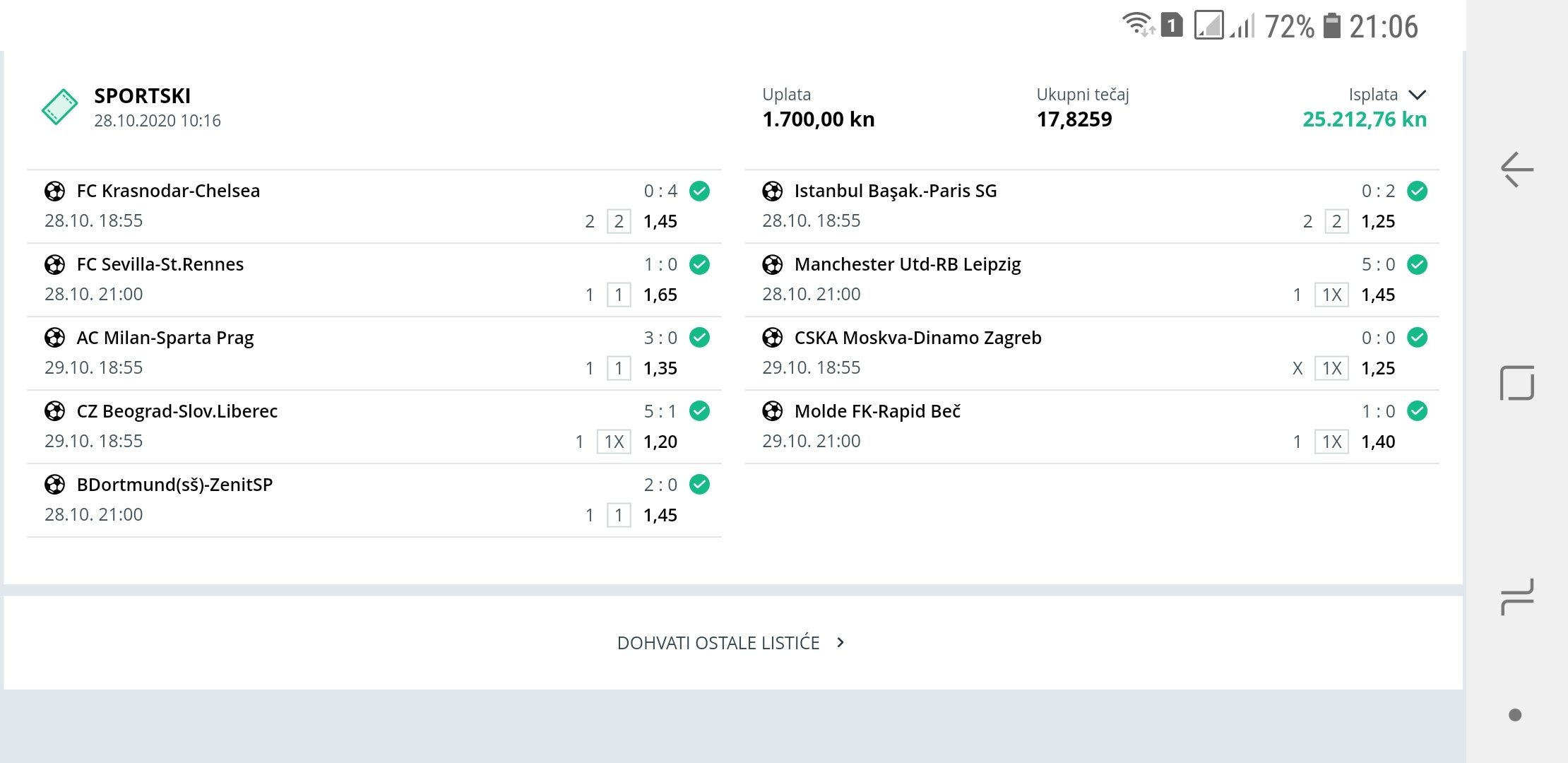Tap the green ticket icon beside SPORTSKI
1568x763 pixels.
pyautogui.click(x=60, y=107)
